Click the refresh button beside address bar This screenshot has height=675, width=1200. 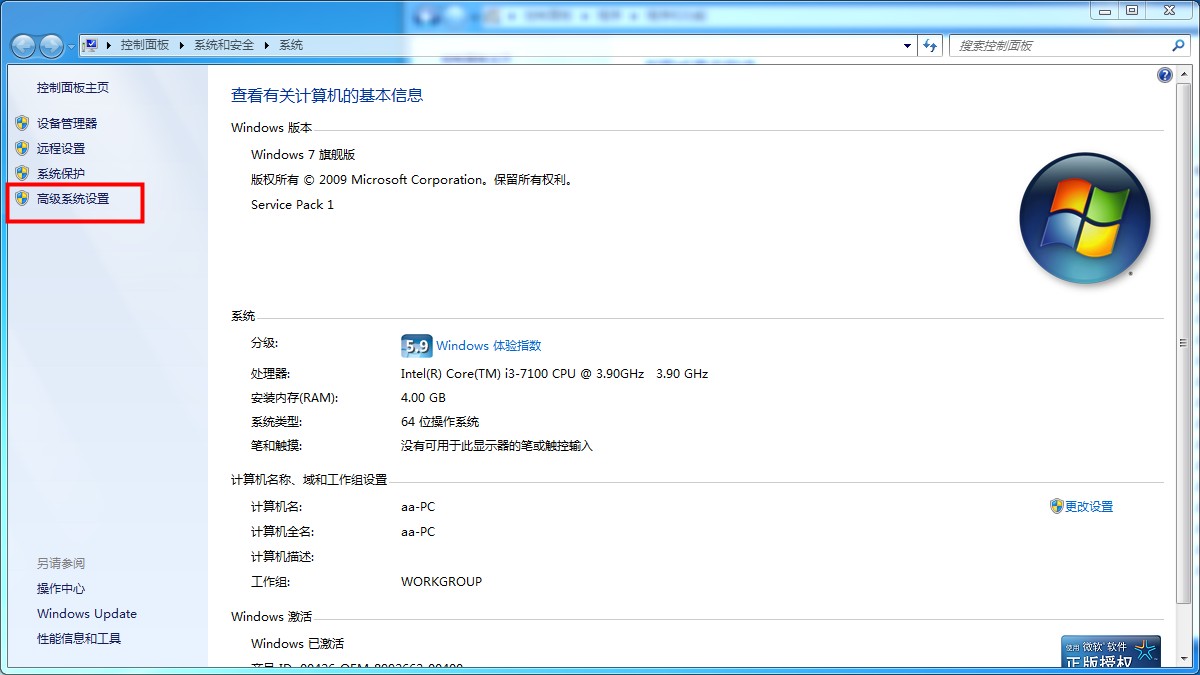tap(931, 46)
